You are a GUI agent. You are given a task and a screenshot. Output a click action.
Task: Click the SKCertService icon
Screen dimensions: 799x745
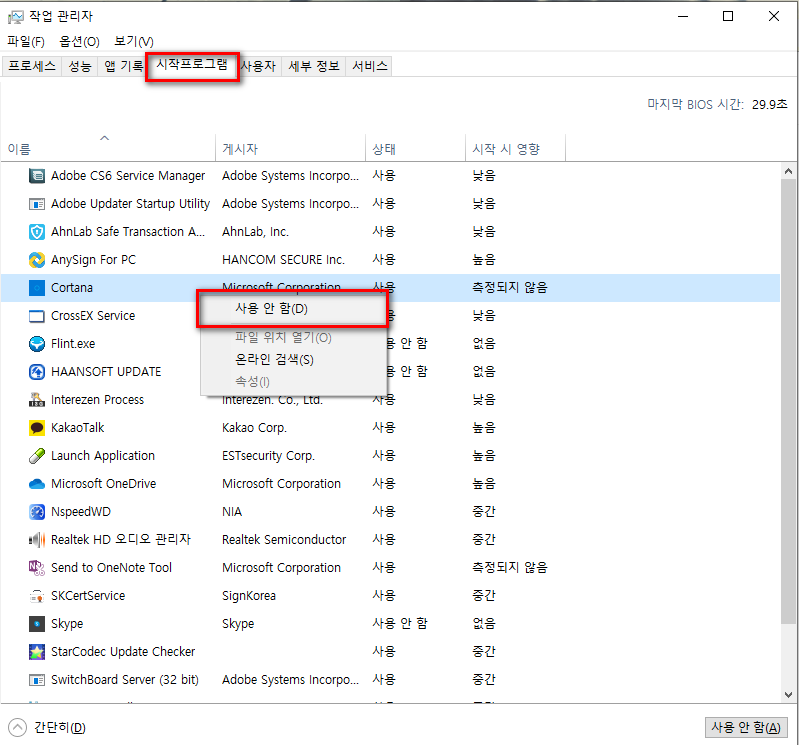coord(37,596)
